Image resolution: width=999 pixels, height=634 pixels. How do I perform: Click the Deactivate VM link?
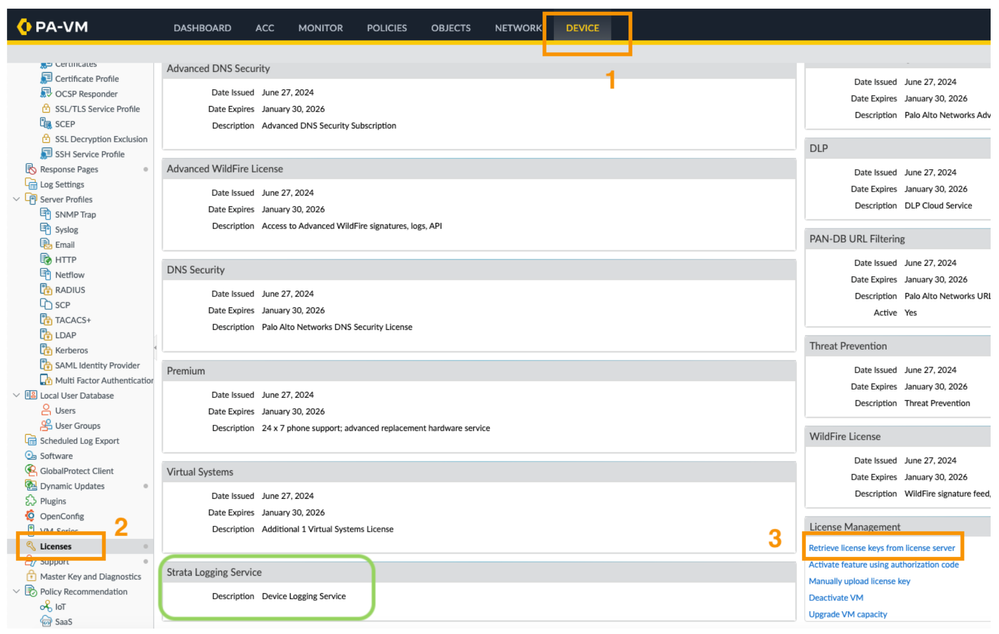tap(836, 598)
